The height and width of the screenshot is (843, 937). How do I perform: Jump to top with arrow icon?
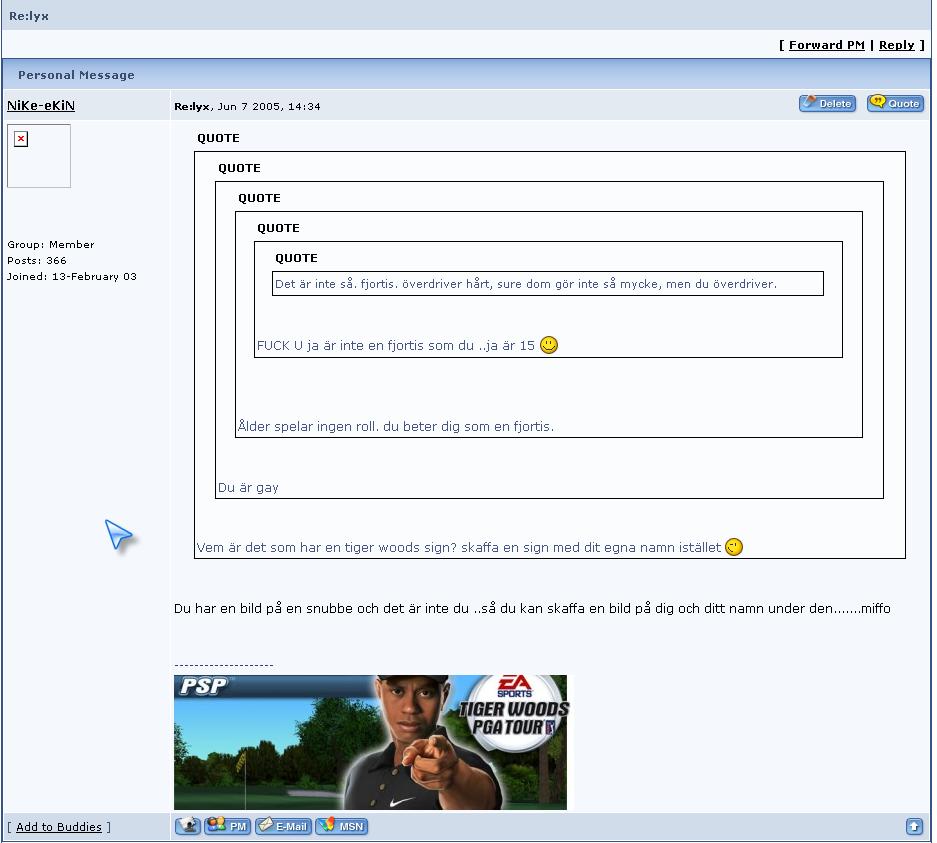click(914, 826)
